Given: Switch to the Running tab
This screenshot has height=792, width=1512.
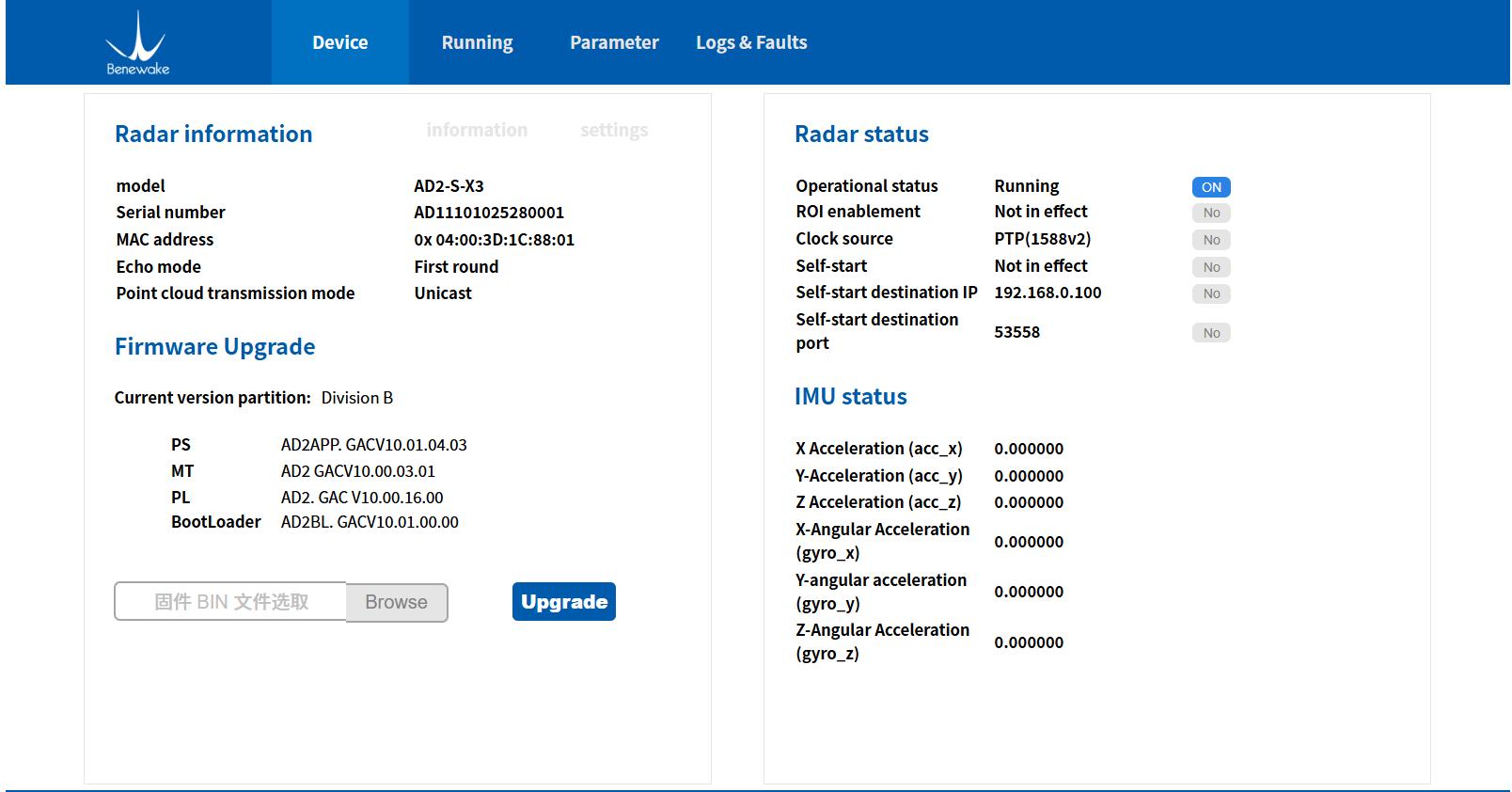Looking at the screenshot, I should point(478,42).
